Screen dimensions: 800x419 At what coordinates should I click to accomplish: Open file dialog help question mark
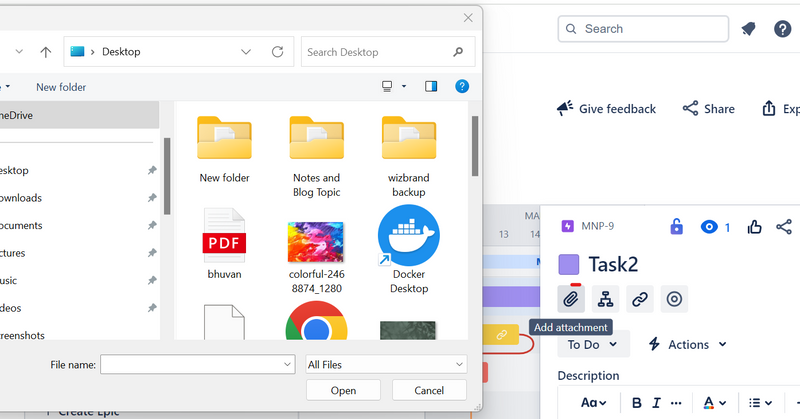click(462, 87)
